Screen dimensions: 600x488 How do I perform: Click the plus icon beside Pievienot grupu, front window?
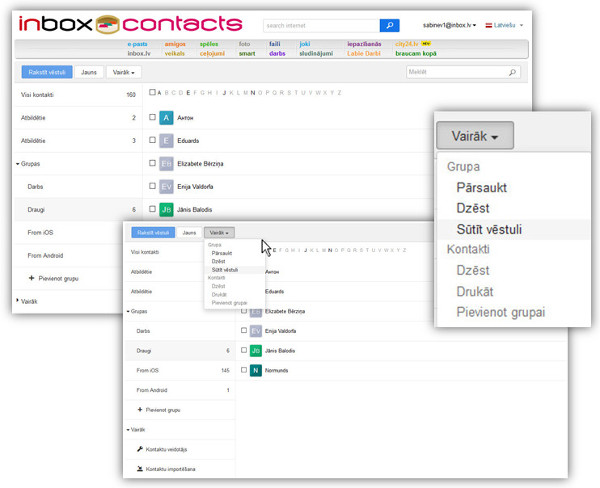[x=140, y=410]
